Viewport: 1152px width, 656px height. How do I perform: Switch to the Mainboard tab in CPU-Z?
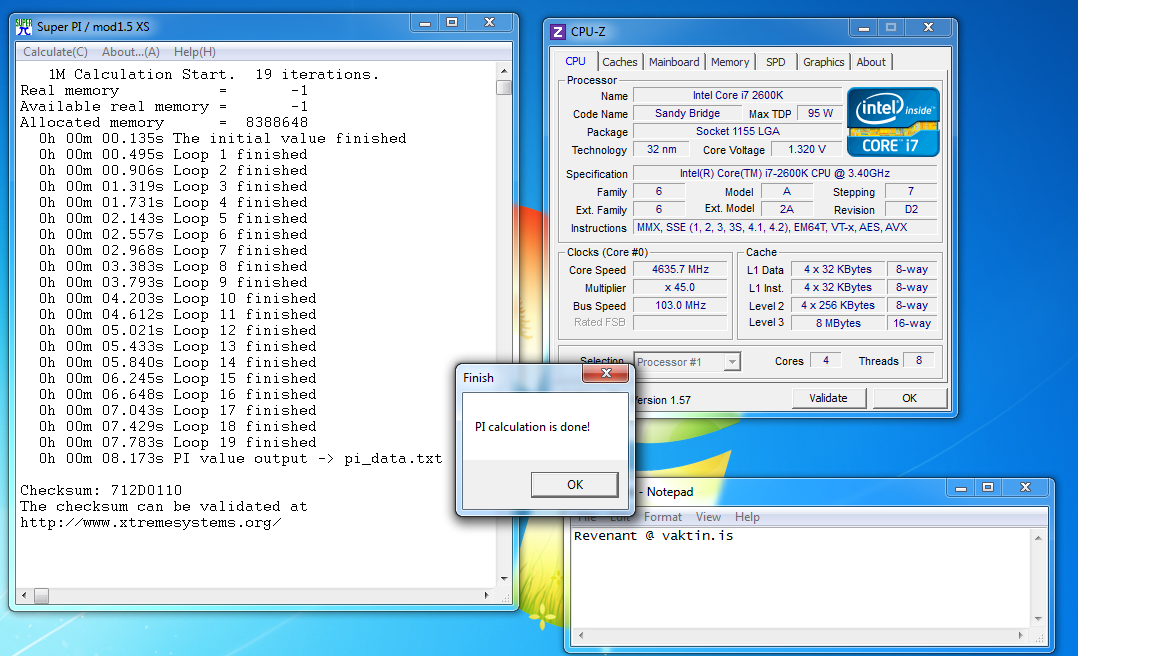[x=674, y=62]
